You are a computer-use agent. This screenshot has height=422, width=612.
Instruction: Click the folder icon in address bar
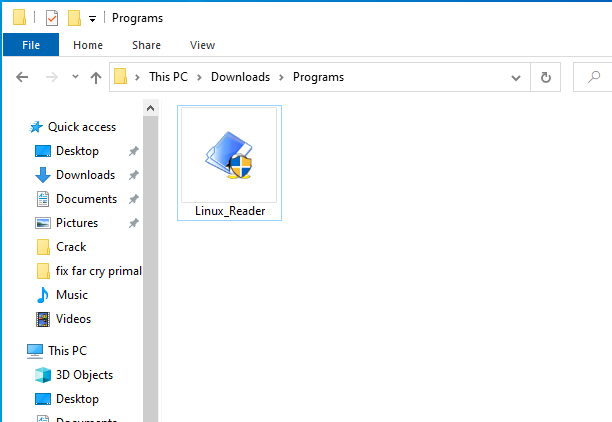click(x=121, y=77)
